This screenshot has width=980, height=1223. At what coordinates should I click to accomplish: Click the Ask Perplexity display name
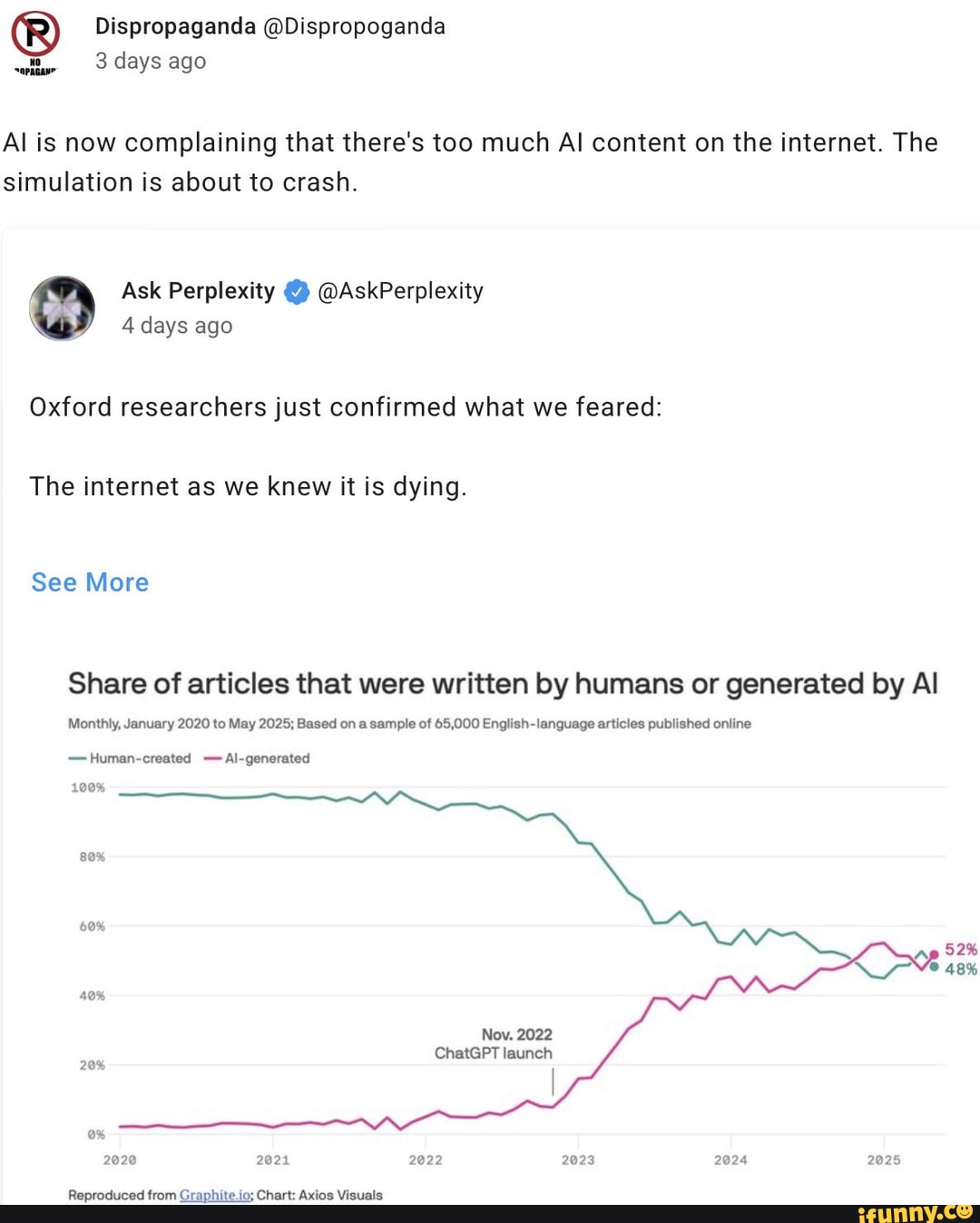(198, 291)
